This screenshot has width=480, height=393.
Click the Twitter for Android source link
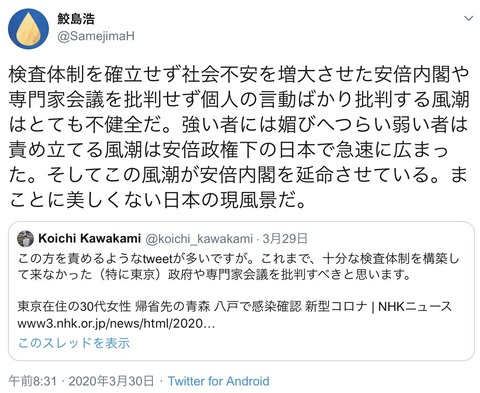(x=218, y=381)
